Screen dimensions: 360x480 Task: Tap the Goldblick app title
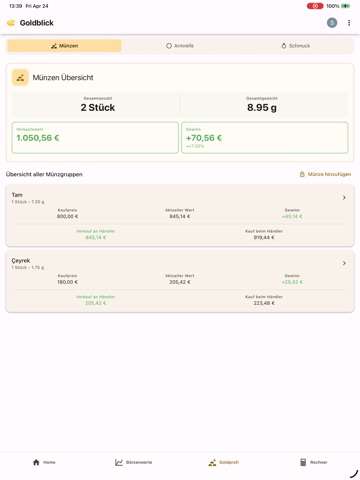tap(37, 23)
